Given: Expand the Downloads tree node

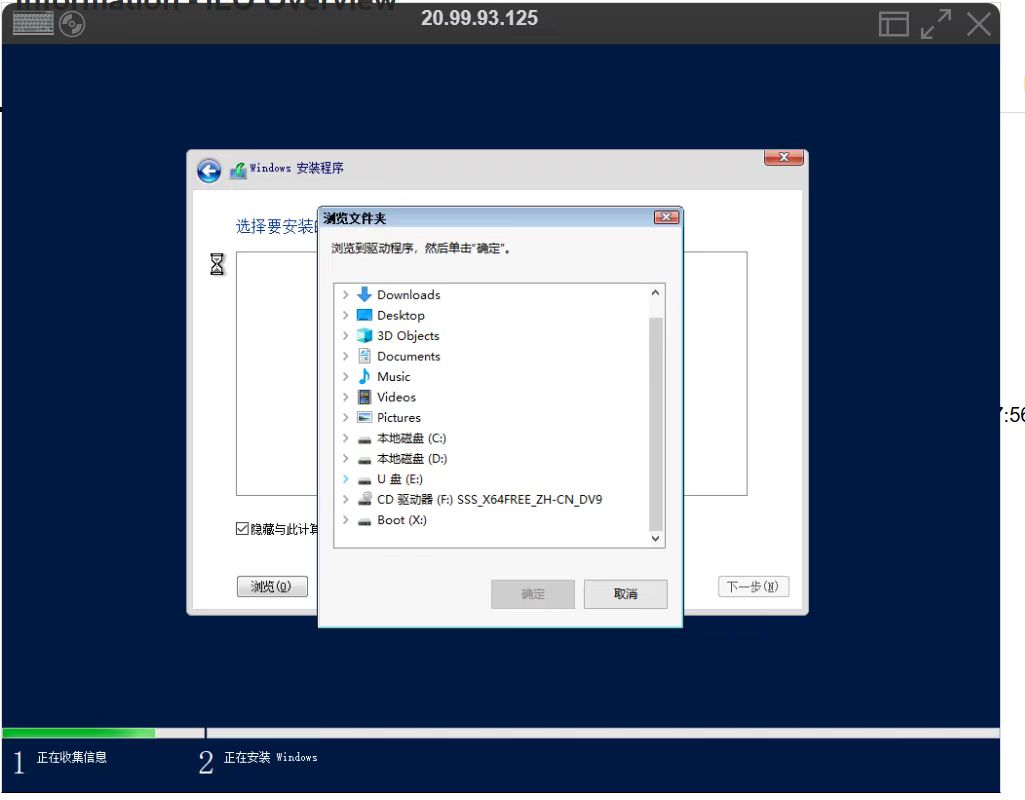Looking at the screenshot, I should 346,295.
